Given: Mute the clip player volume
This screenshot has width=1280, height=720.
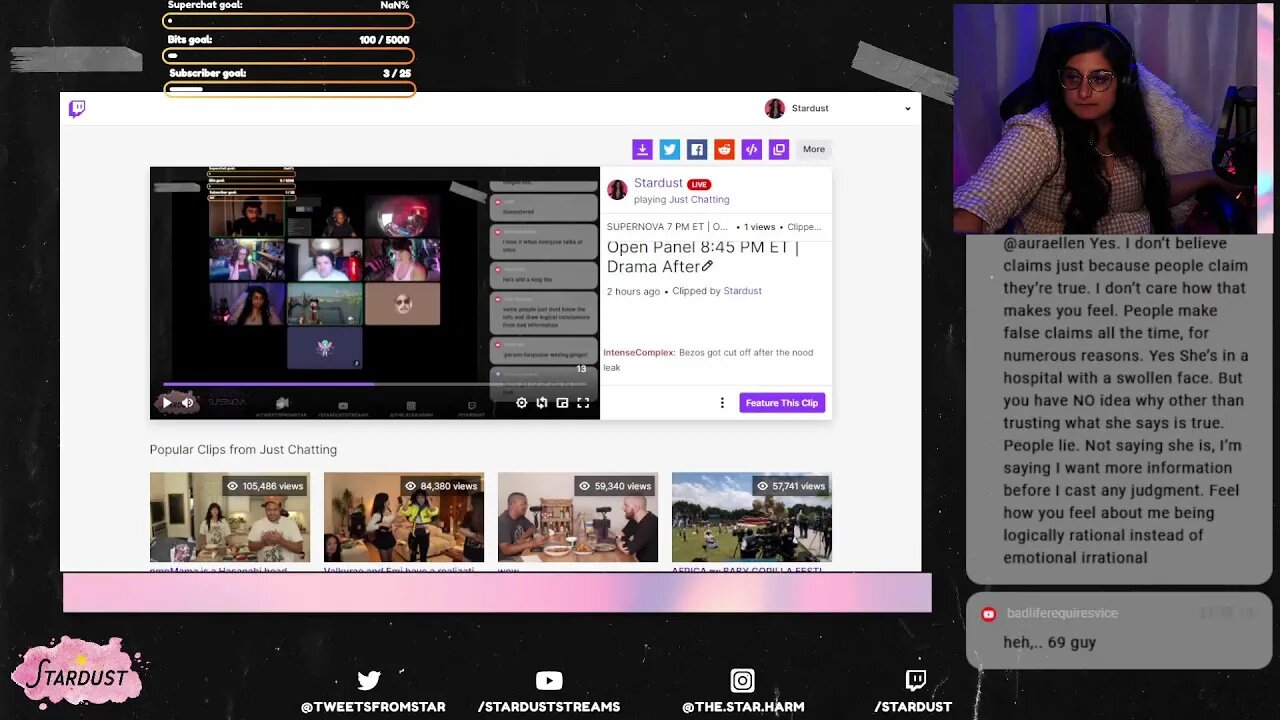Looking at the screenshot, I should click(x=187, y=403).
